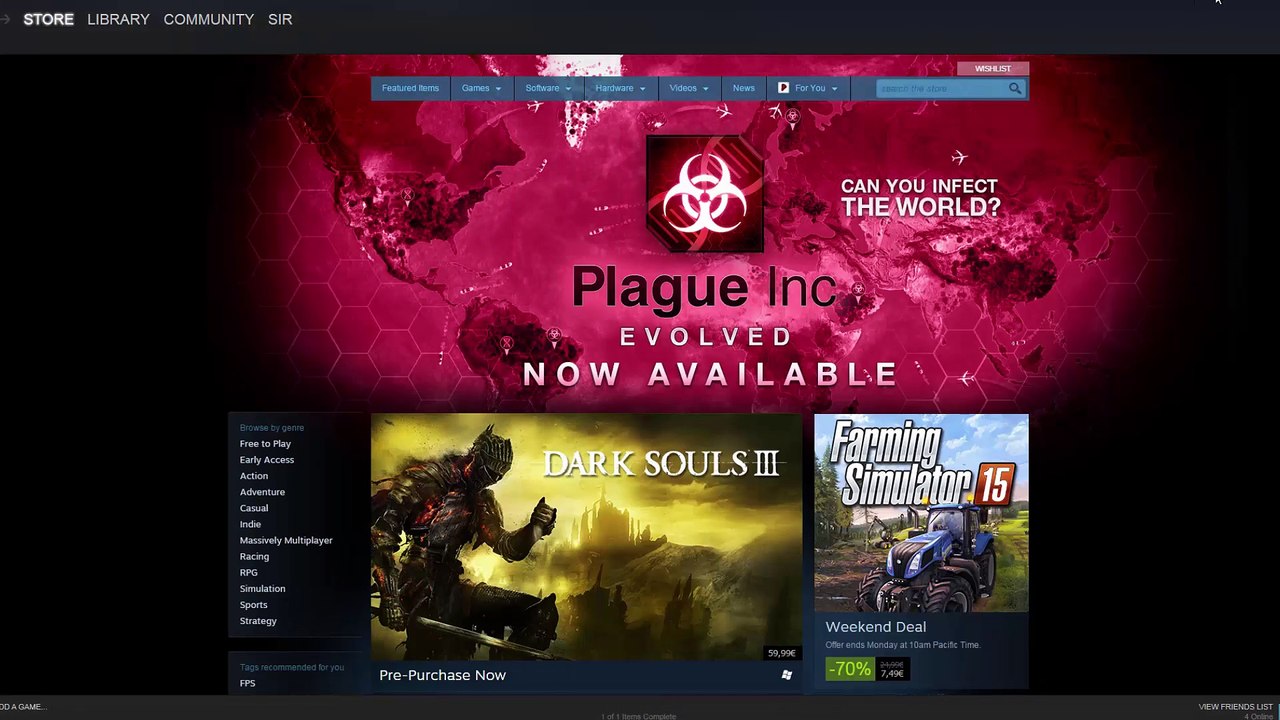Browse the Early Access genre
Image resolution: width=1280 pixels, height=720 pixels.
(267, 460)
